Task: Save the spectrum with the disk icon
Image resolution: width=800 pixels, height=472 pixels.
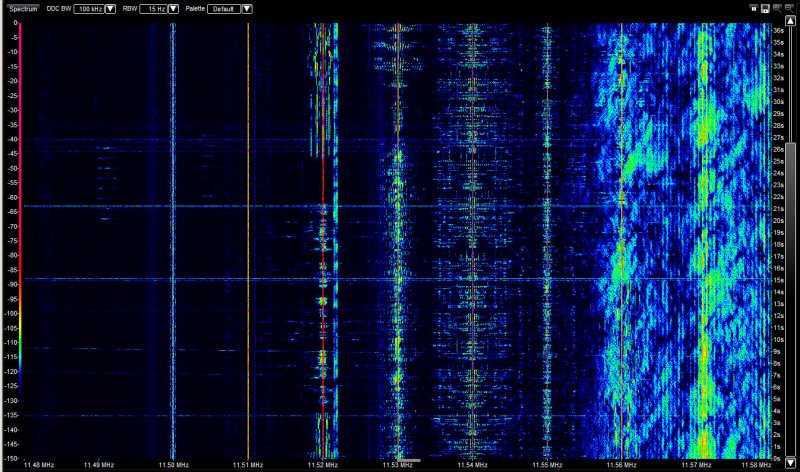Action: point(765,9)
